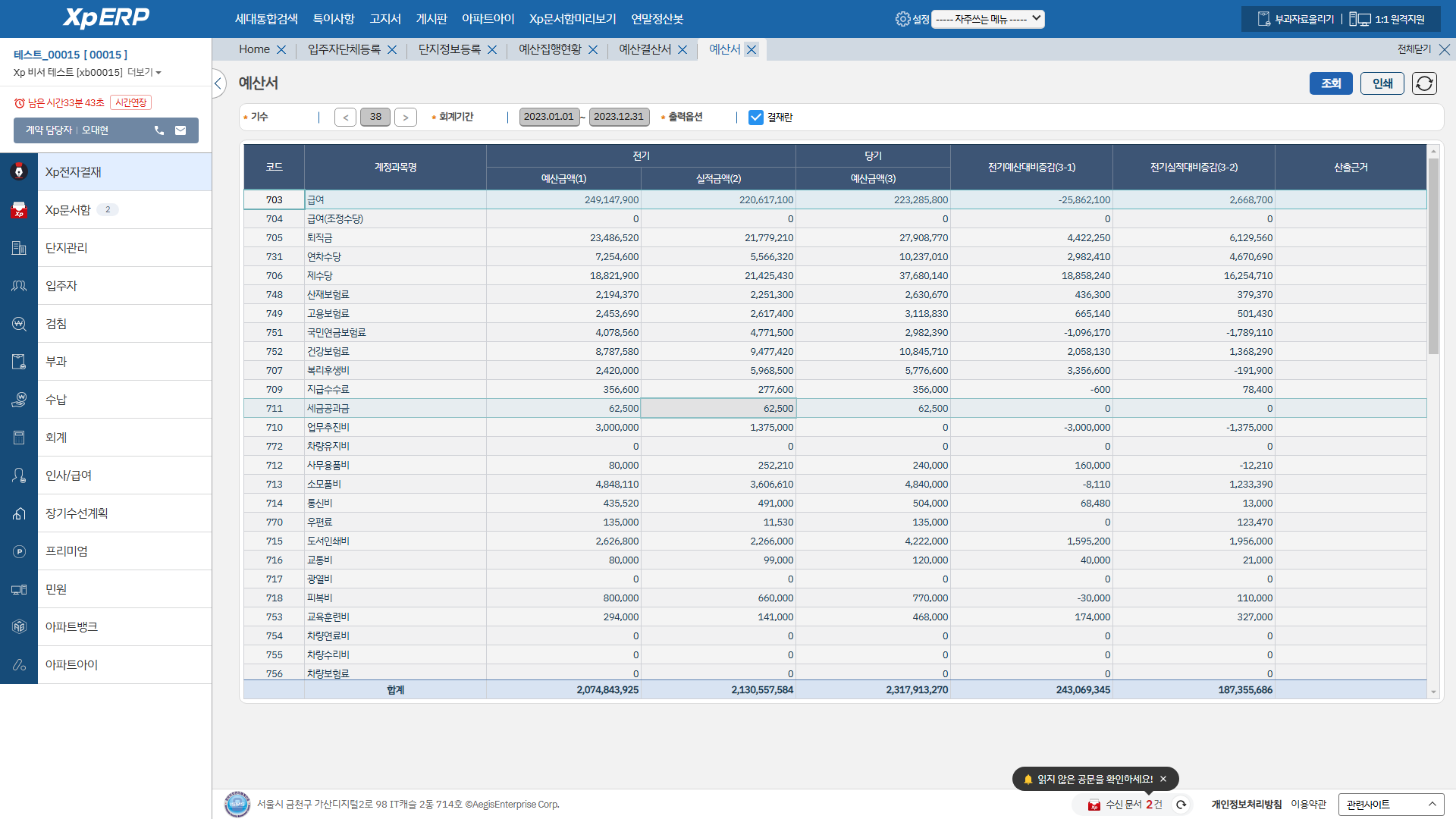
Task: Click the start date field 2023.01.01
Action: 548,117
